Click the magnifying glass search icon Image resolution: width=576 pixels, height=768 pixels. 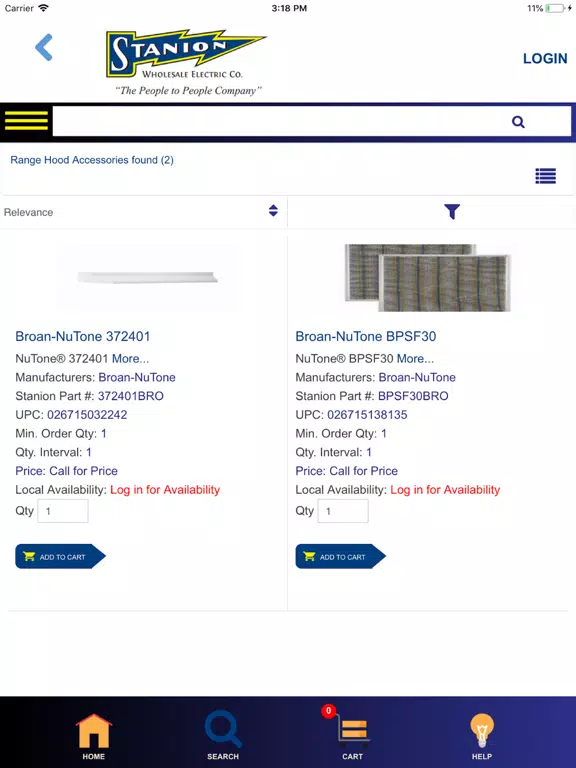pyautogui.click(x=518, y=121)
